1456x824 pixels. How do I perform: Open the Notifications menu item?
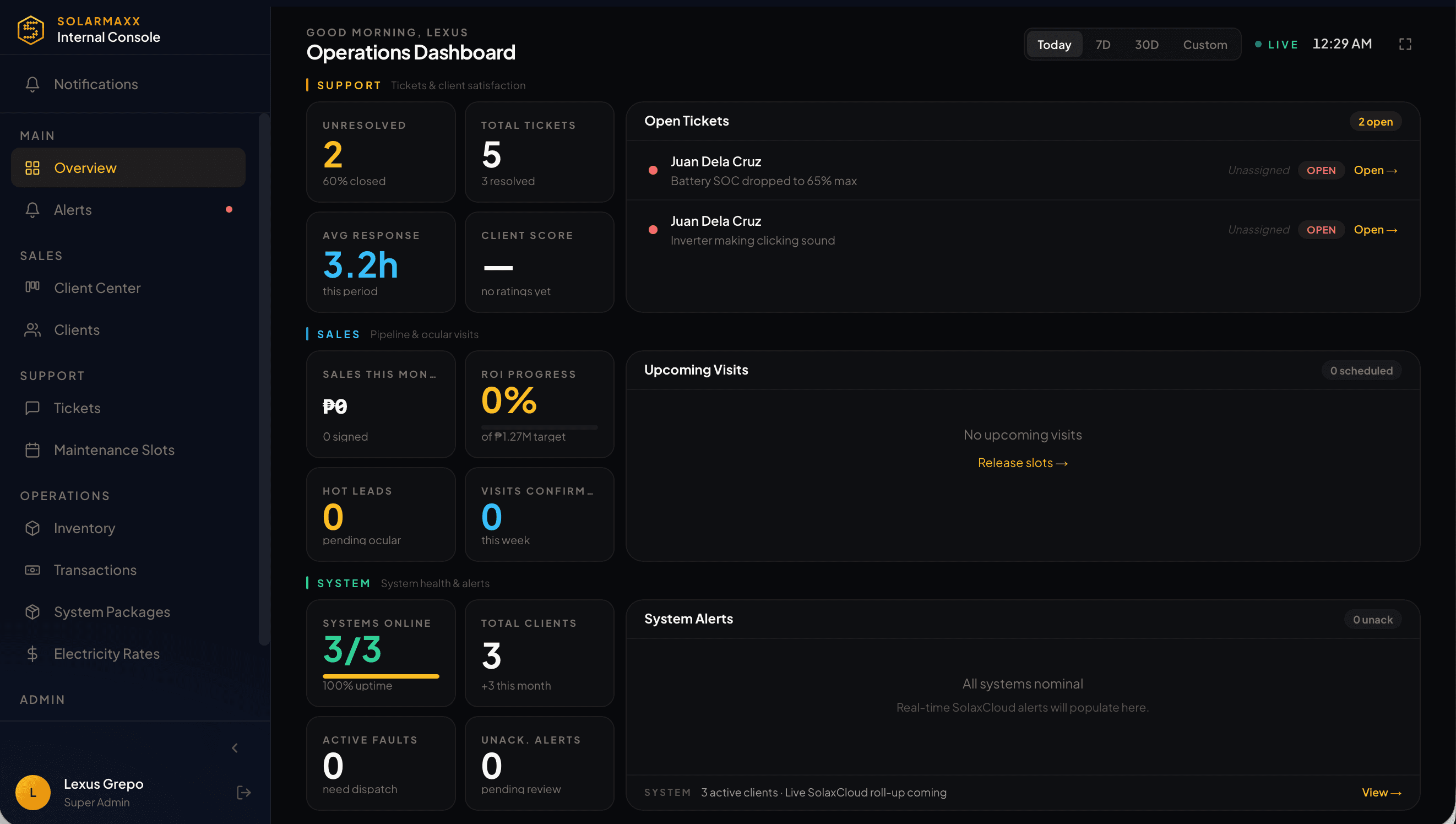128,84
